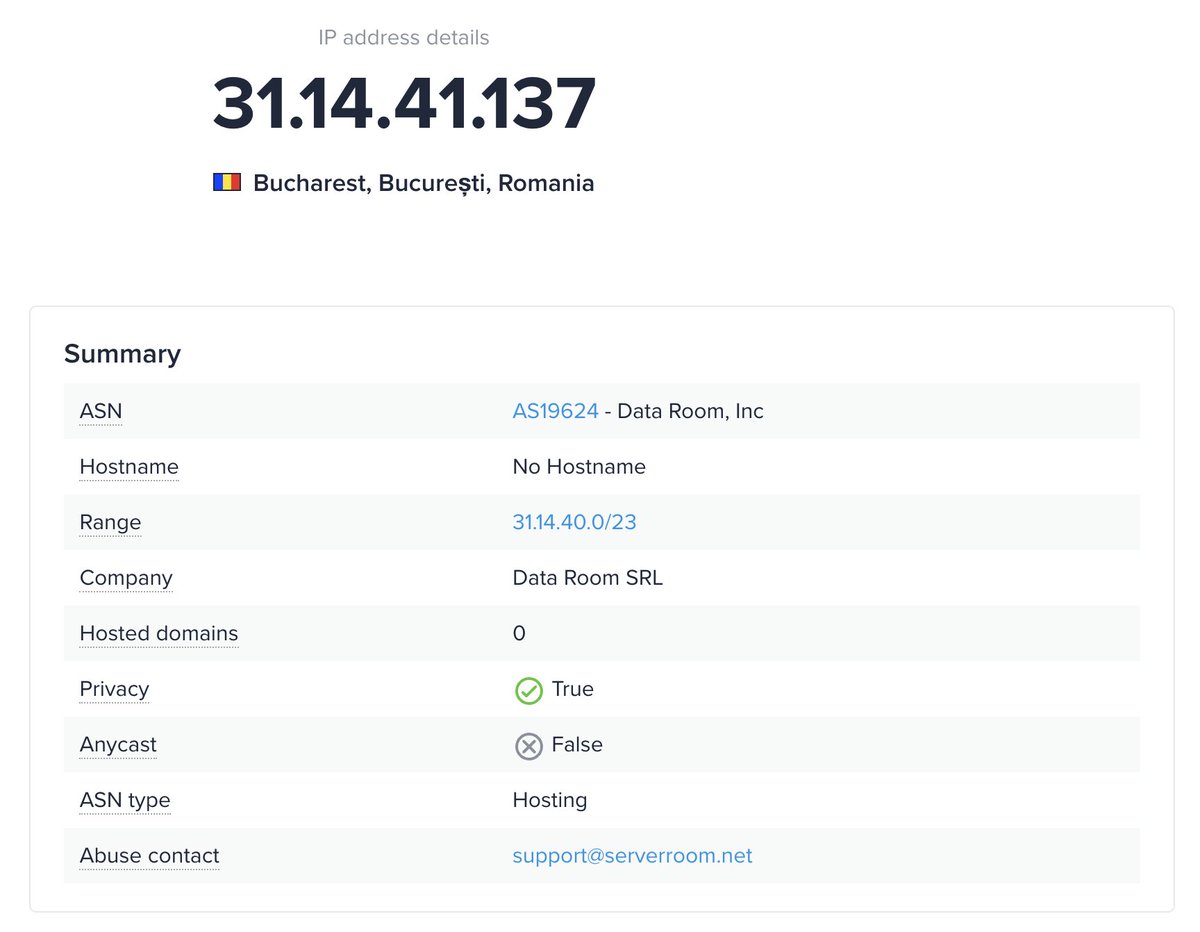Screen dimensions: 1200x932
Task: Click the IP address 31.14.41.137 heading
Action: (404, 104)
